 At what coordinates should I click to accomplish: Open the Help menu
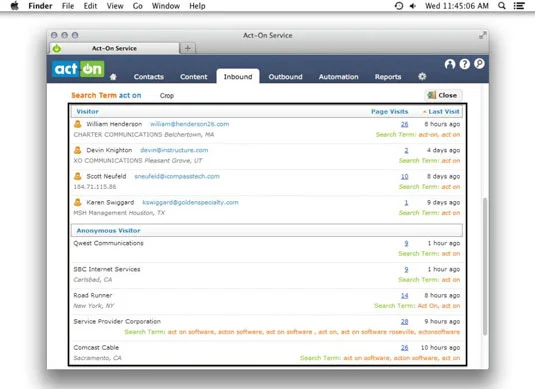click(x=197, y=6)
